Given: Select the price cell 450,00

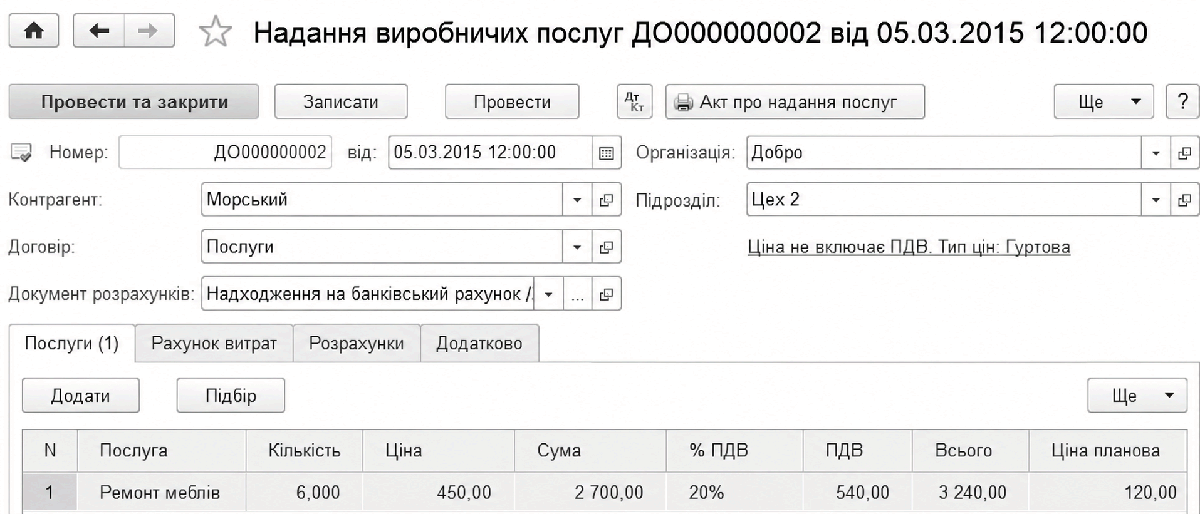Looking at the screenshot, I should pos(438,492).
